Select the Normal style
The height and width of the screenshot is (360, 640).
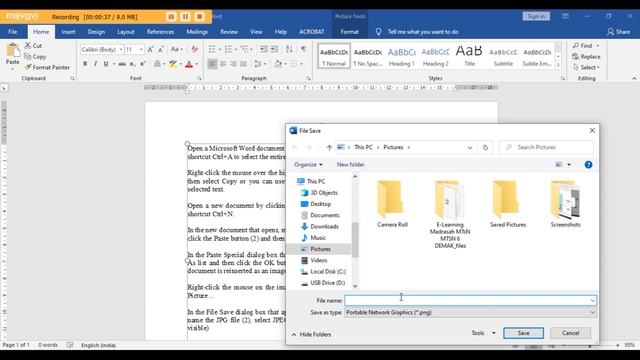pyautogui.click(x=334, y=56)
